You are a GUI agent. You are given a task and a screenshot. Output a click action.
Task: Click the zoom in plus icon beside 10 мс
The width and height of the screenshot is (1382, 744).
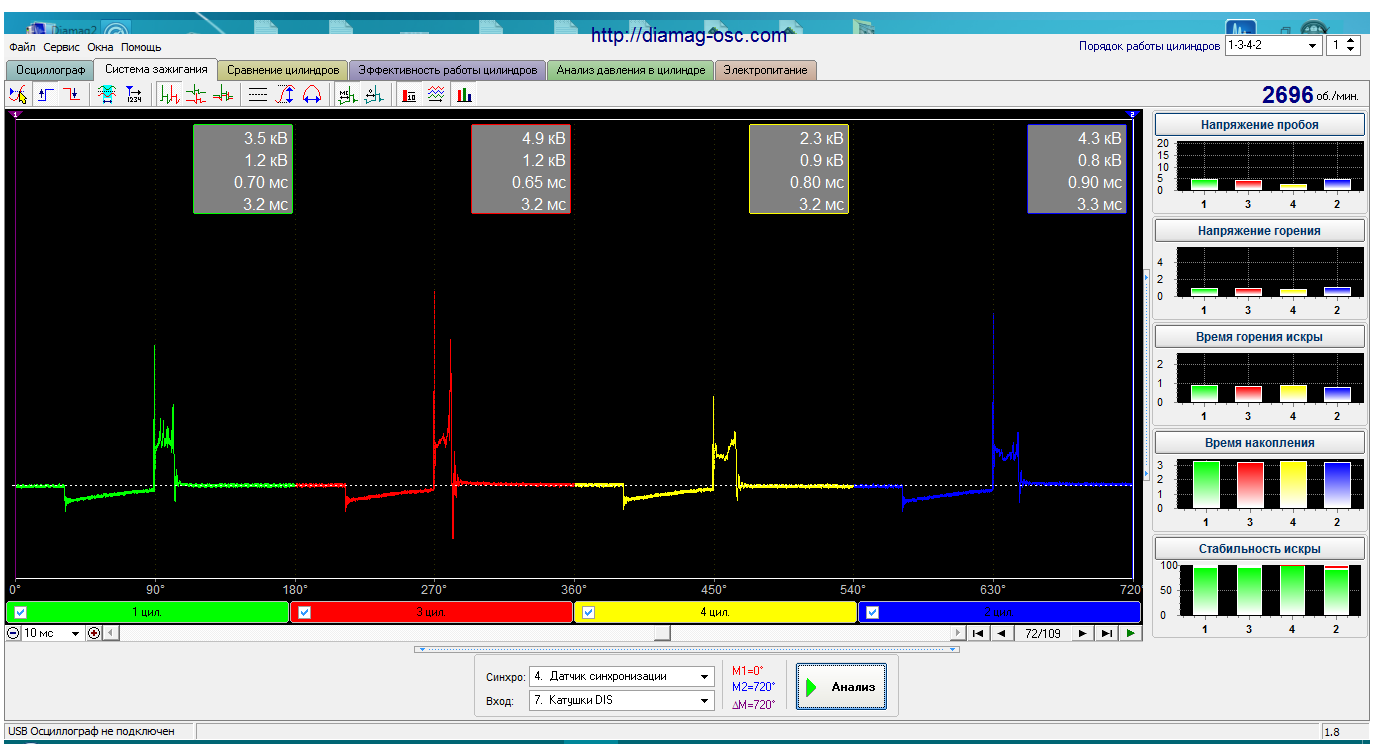click(x=94, y=633)
